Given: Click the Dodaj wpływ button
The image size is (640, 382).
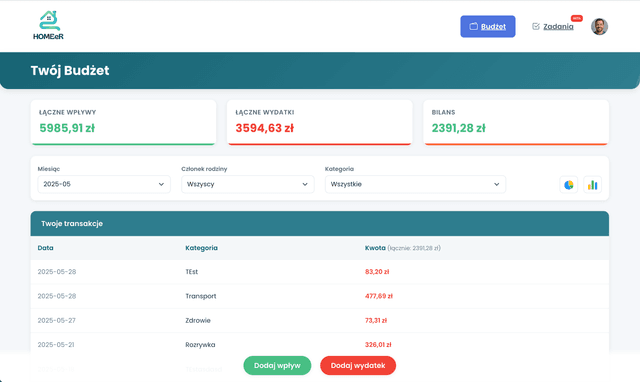Looking at the screenshot, I should 277,365.
